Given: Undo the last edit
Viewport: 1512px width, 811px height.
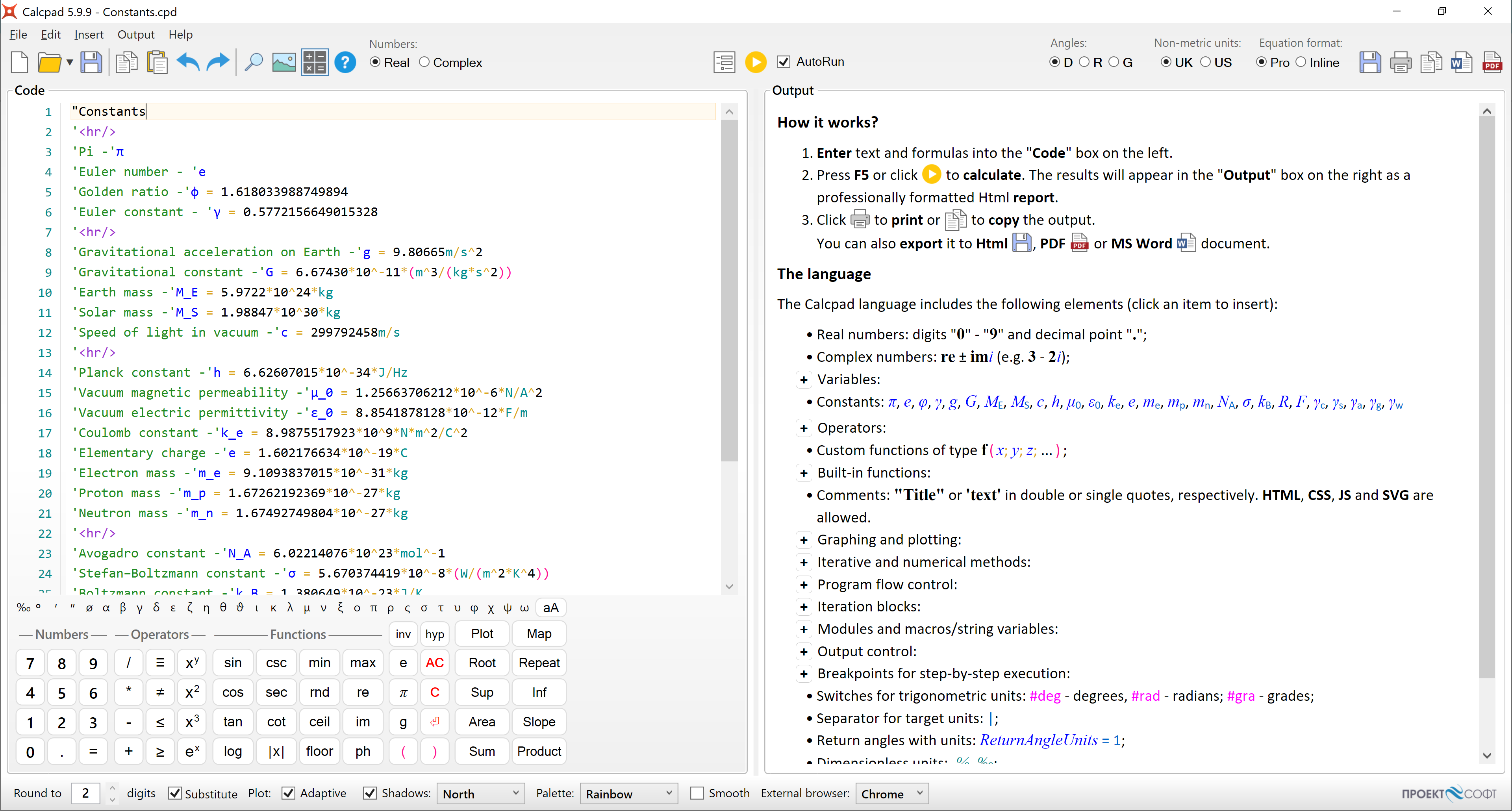Looking at the screenshot, I should (x=187, y=62).
